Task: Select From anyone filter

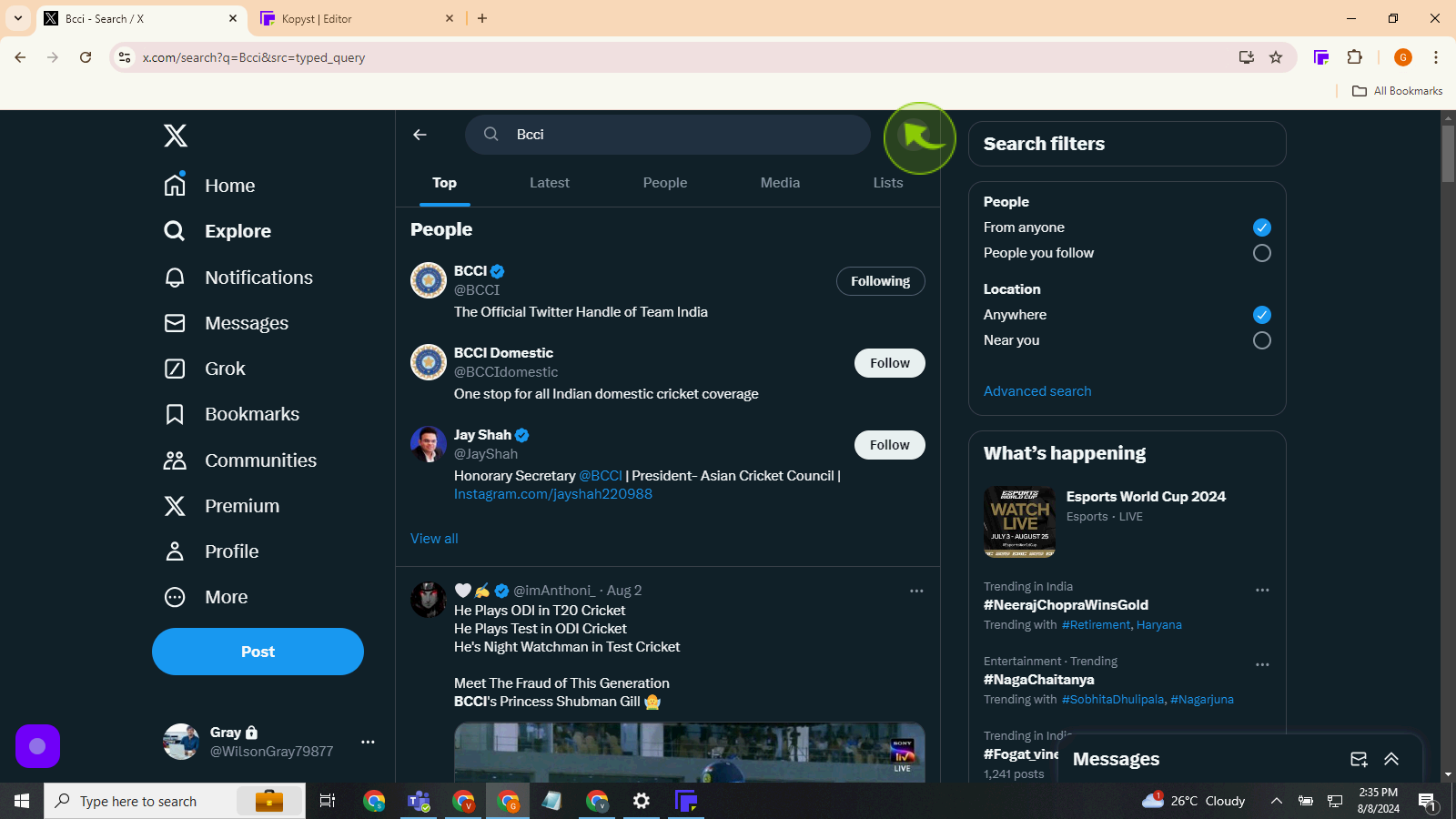Action: (x=1261, y=227)
